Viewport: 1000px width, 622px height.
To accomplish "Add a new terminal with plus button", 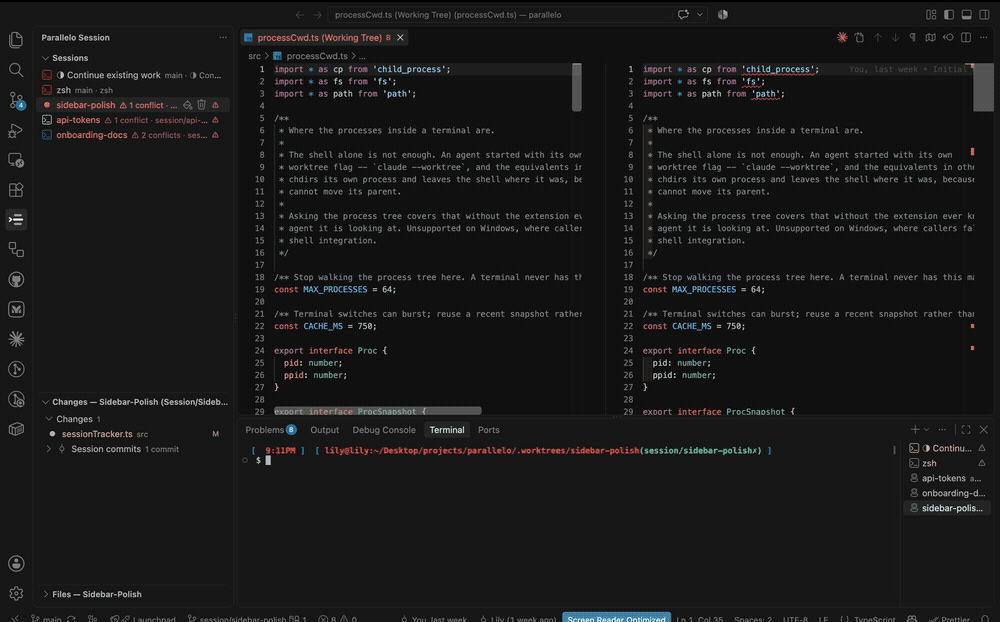I will coord(915,429).
